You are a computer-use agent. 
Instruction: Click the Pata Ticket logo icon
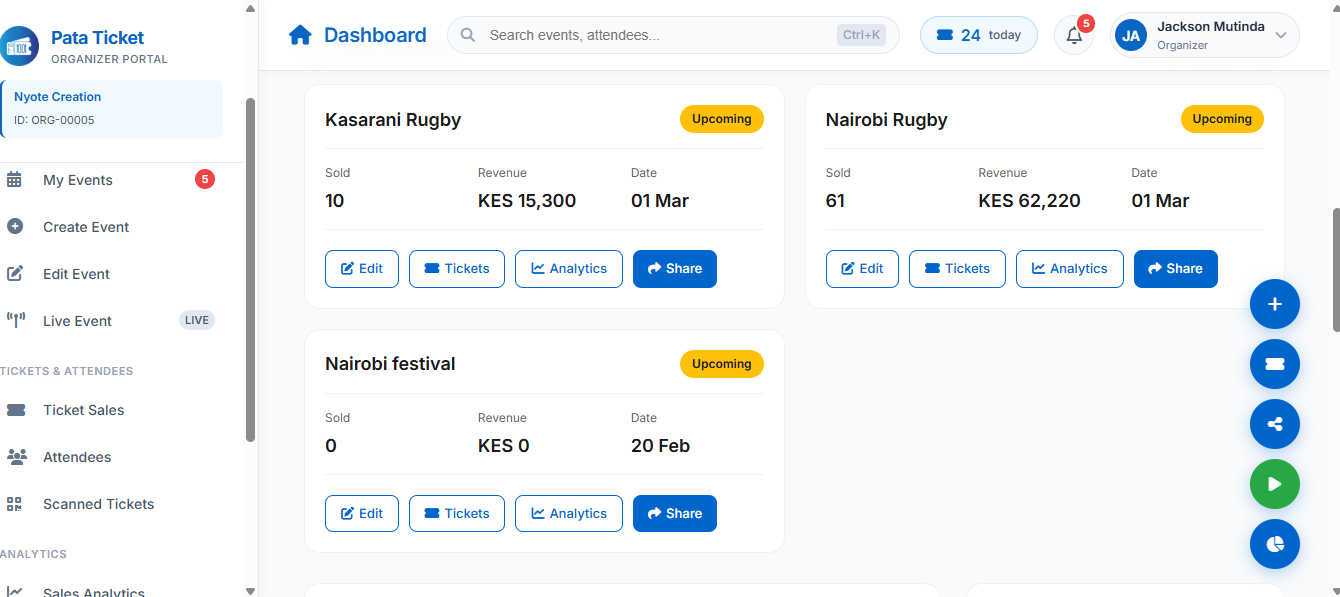[20, 45]
